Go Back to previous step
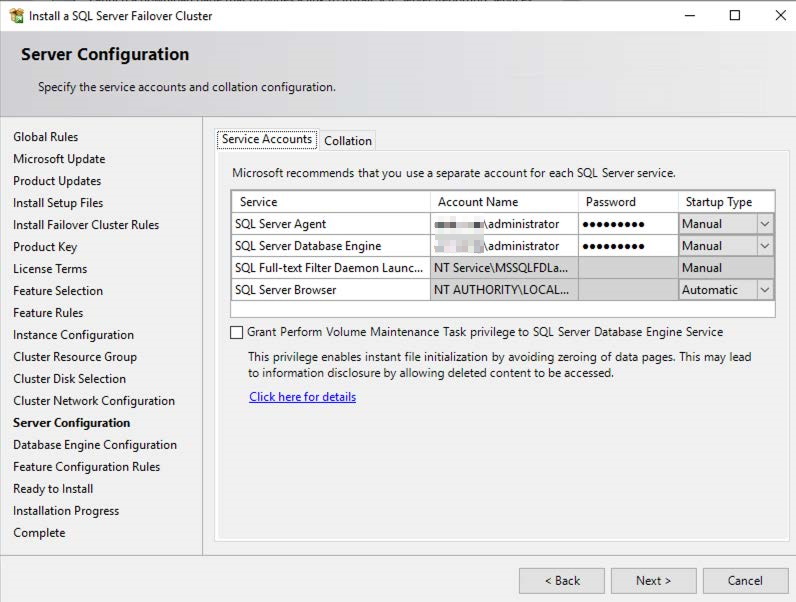The image size is (796, 602). click(562, 581)
